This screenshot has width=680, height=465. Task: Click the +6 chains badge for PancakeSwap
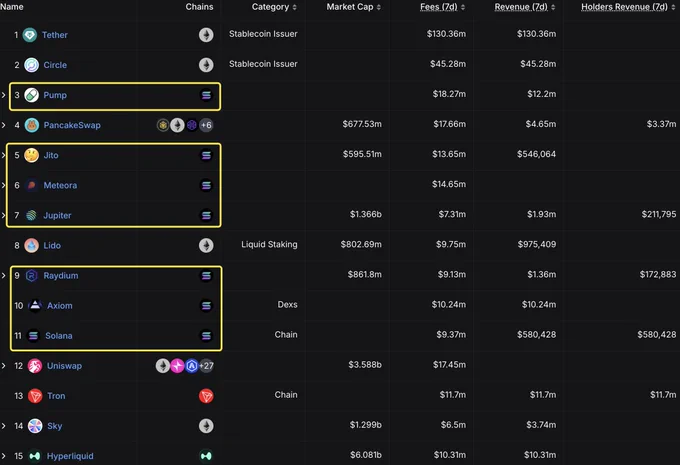pos(206,125)
